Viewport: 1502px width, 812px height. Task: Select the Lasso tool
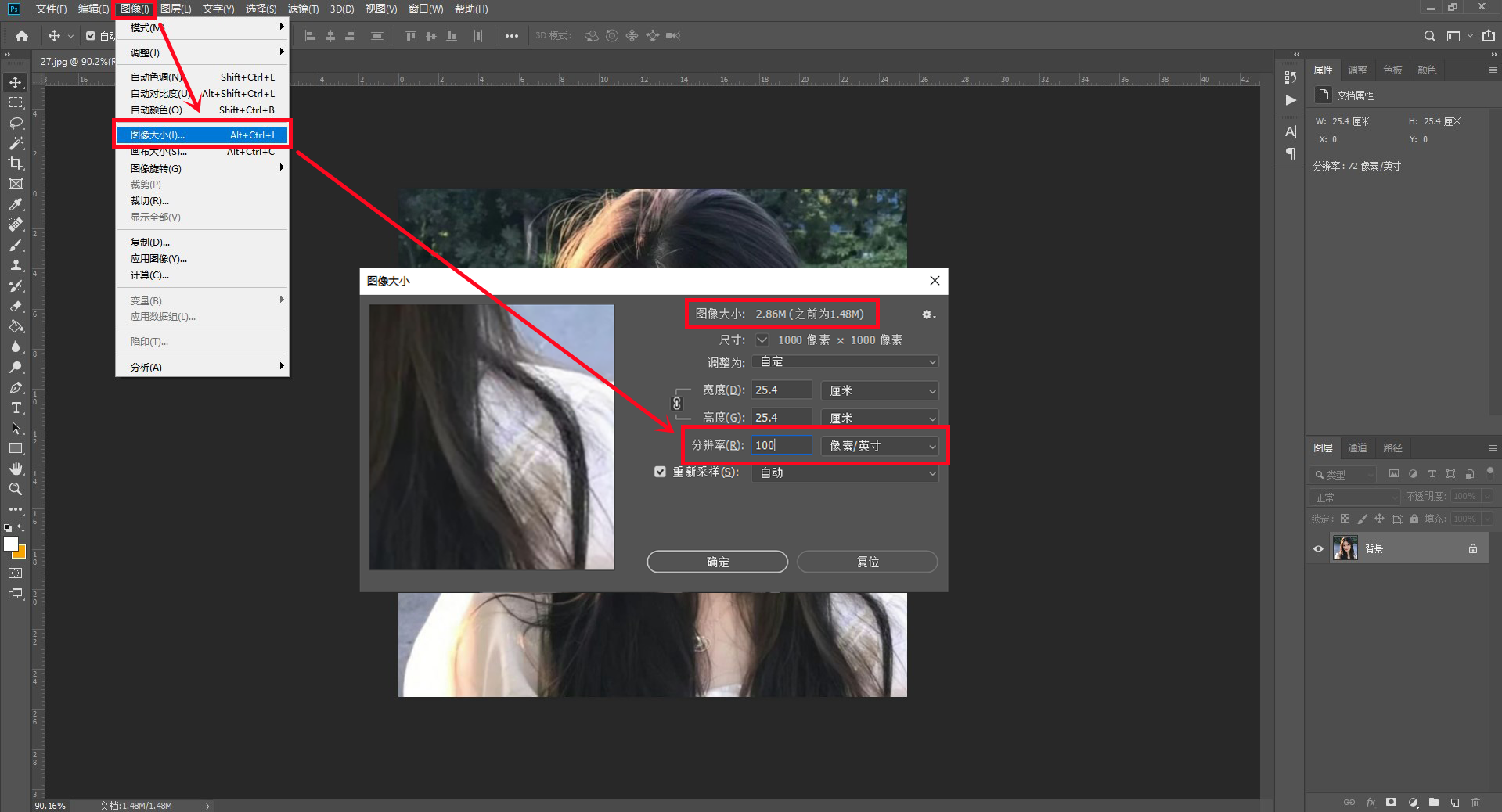(x=16, y=123)
